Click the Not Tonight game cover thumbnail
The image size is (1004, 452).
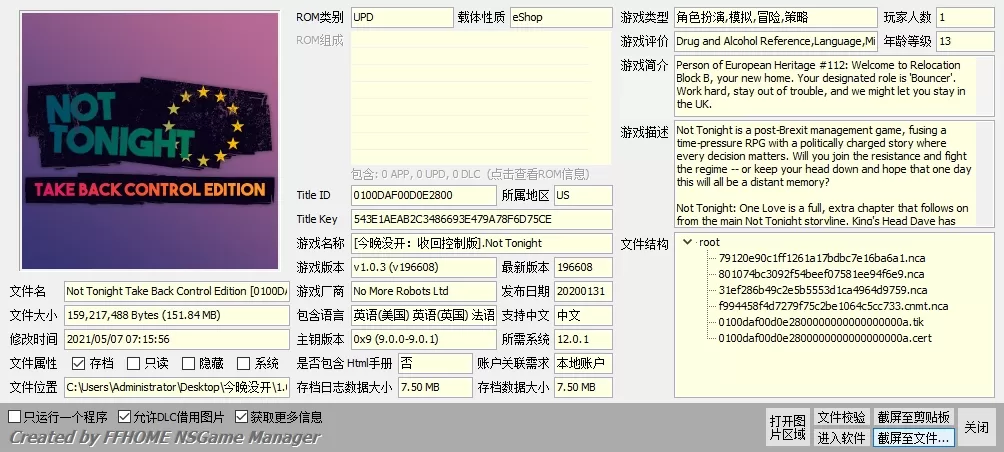[150, 138]
